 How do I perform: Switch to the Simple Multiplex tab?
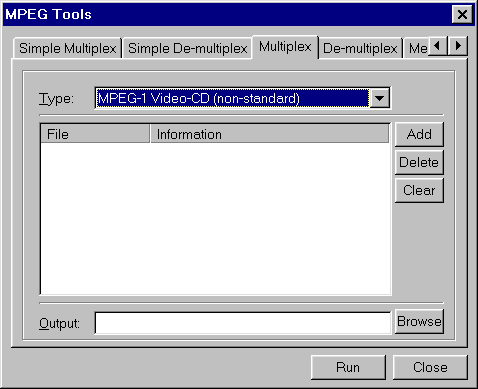[68, 49]
